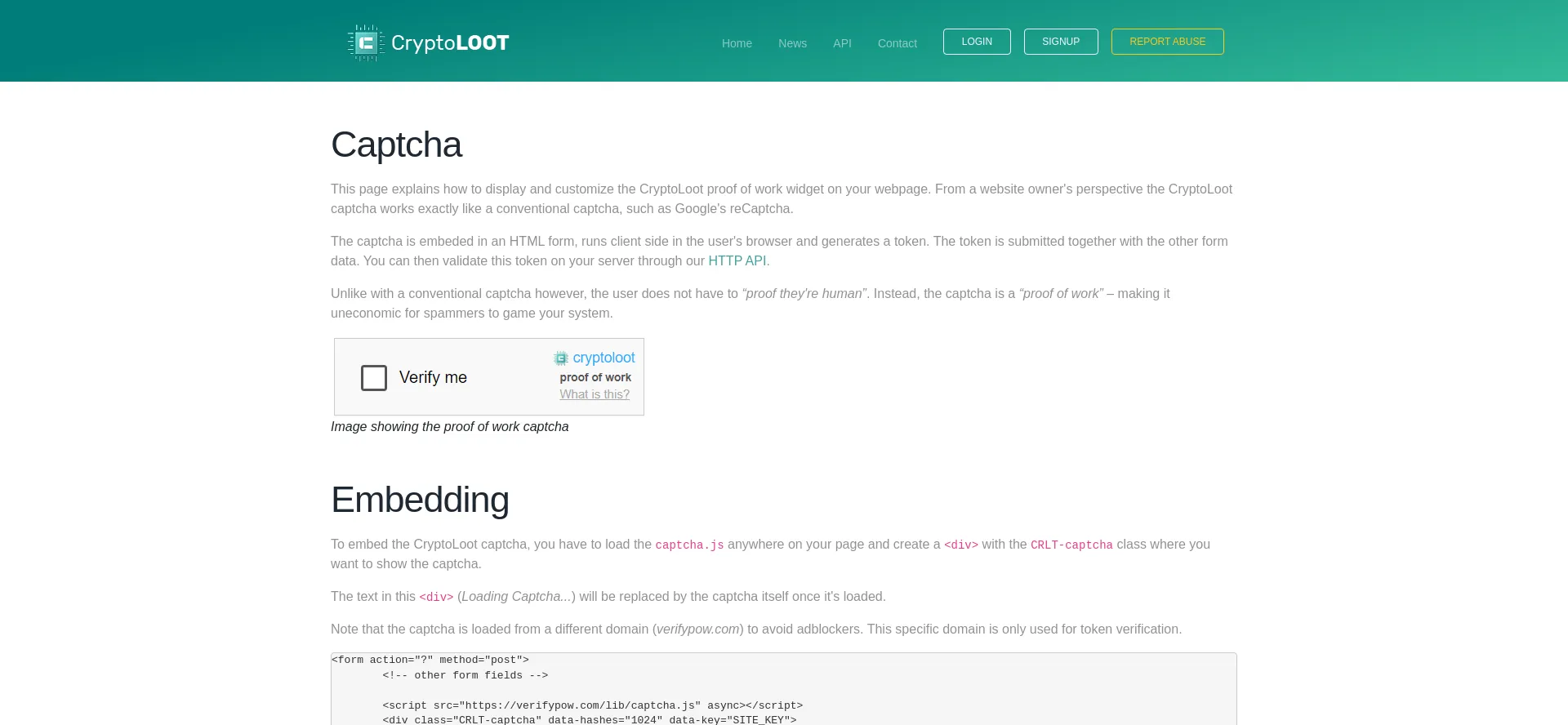
Task: Click the captcha.js inline code
Action: tap(689, 545)
